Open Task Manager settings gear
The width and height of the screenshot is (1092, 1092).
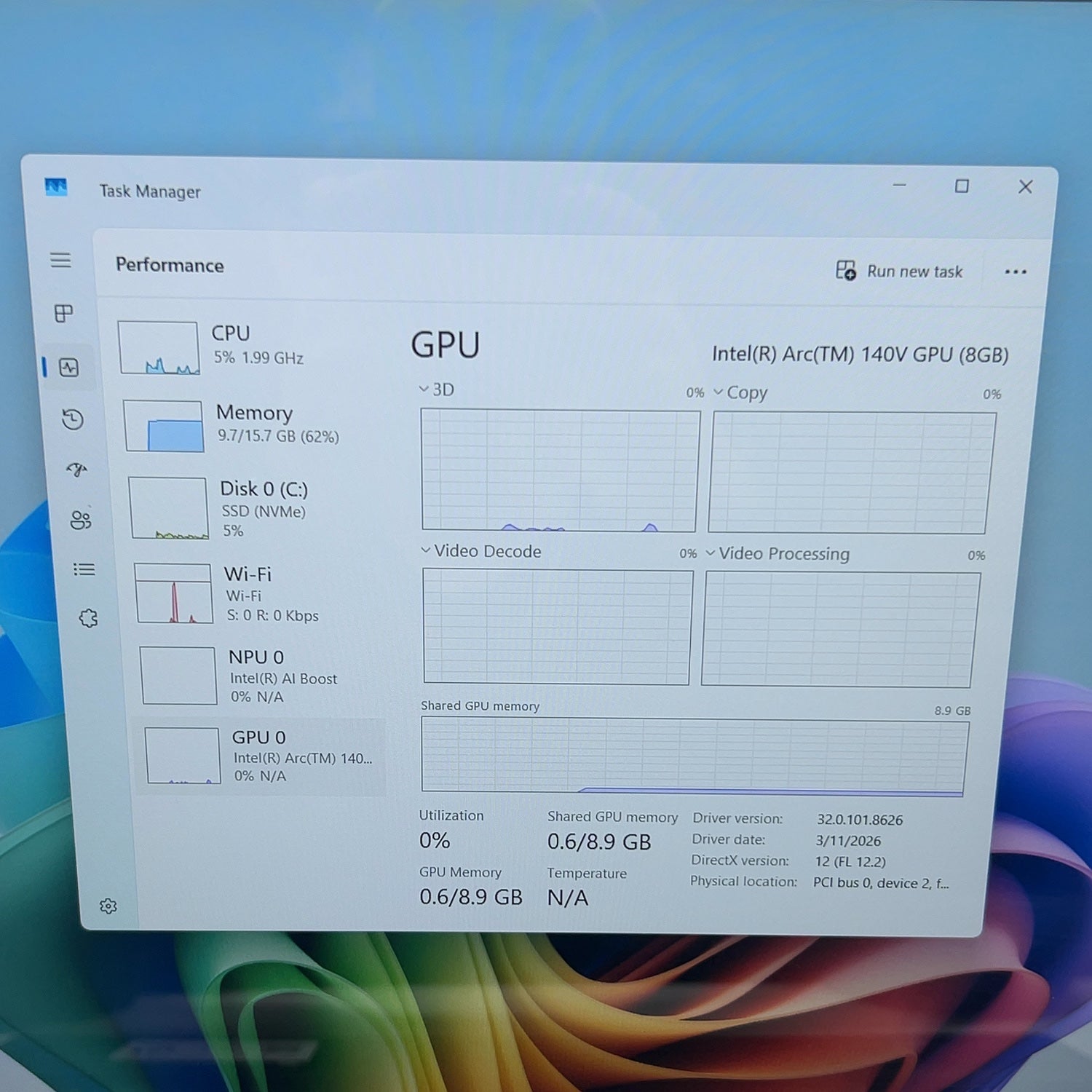pyautogui.click(x=108, y=906)
